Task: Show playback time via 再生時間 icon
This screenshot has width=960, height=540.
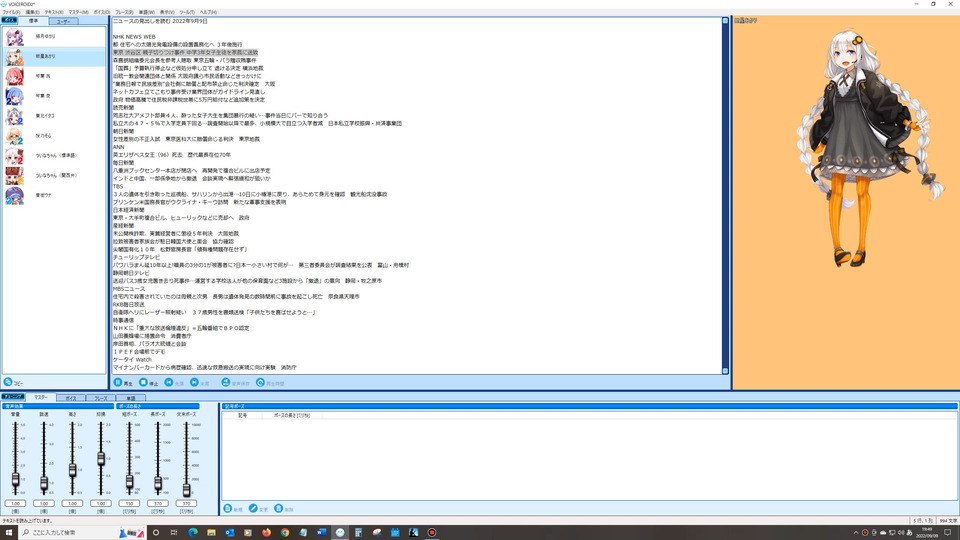Action: coord(260,383)
